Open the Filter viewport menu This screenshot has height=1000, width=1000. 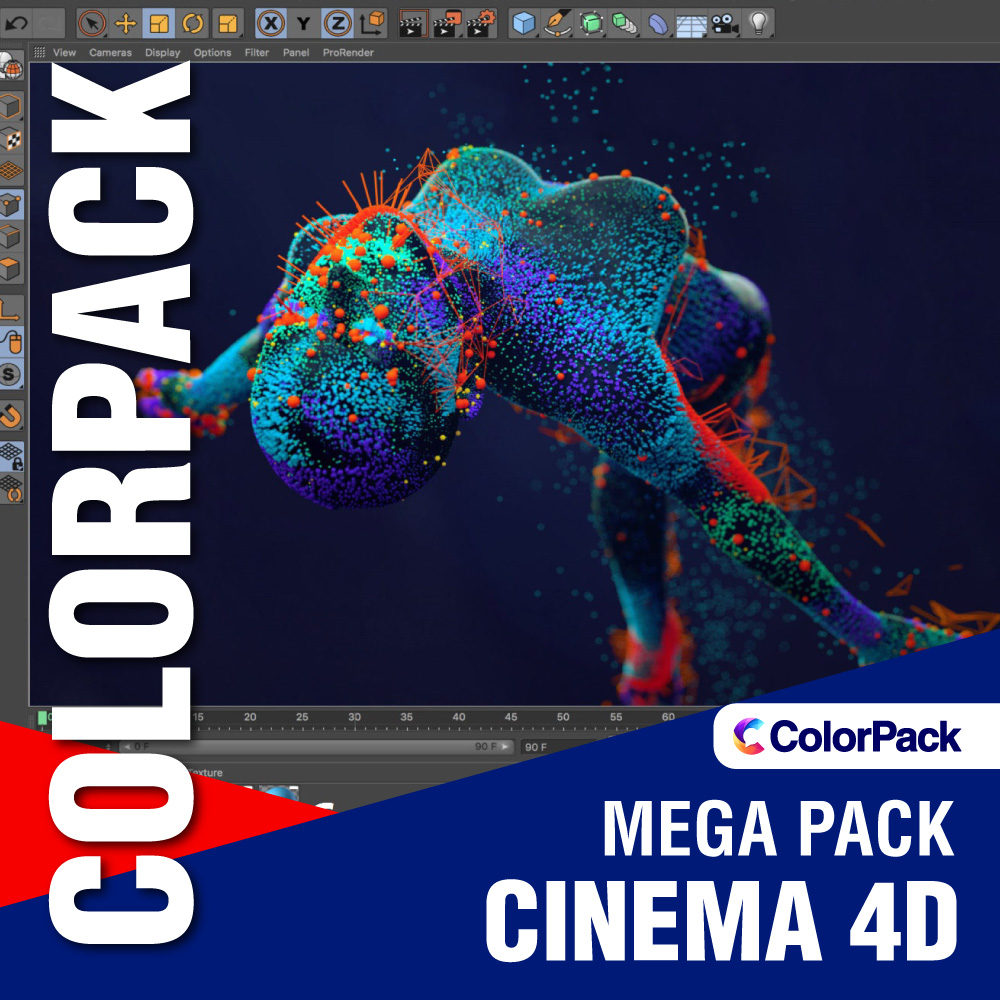coord(257,53)
